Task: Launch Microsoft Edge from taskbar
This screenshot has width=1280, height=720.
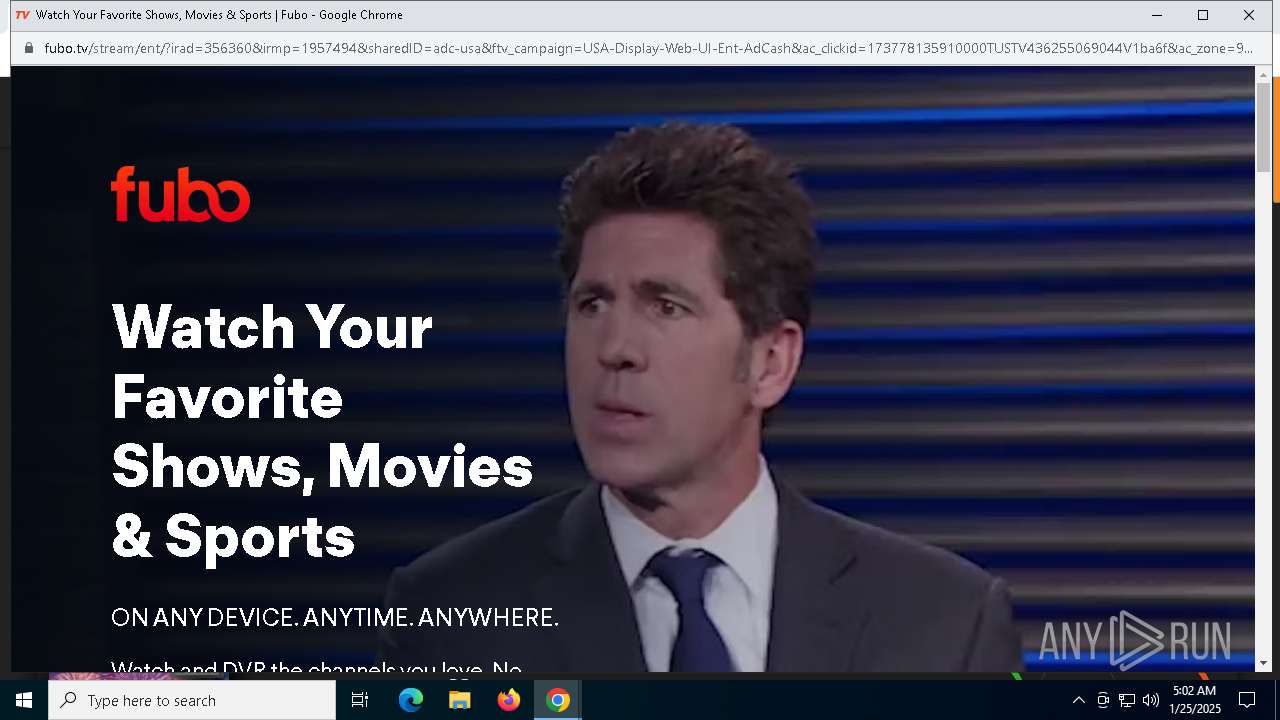Action: [411, 700]
